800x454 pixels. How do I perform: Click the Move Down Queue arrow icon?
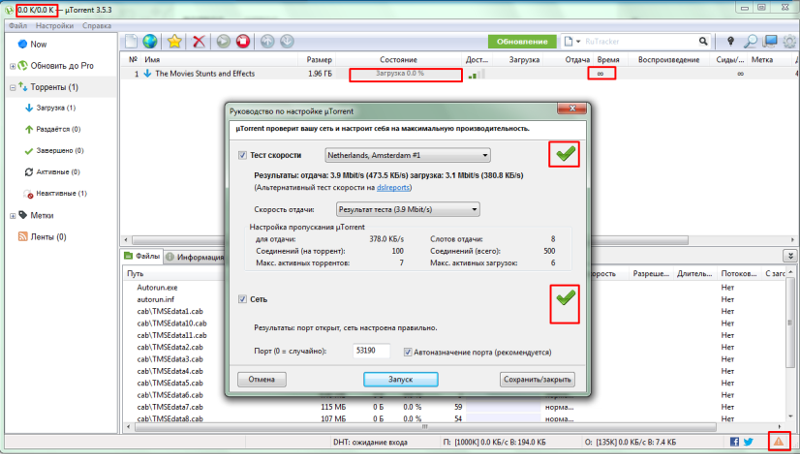(287, 41)
